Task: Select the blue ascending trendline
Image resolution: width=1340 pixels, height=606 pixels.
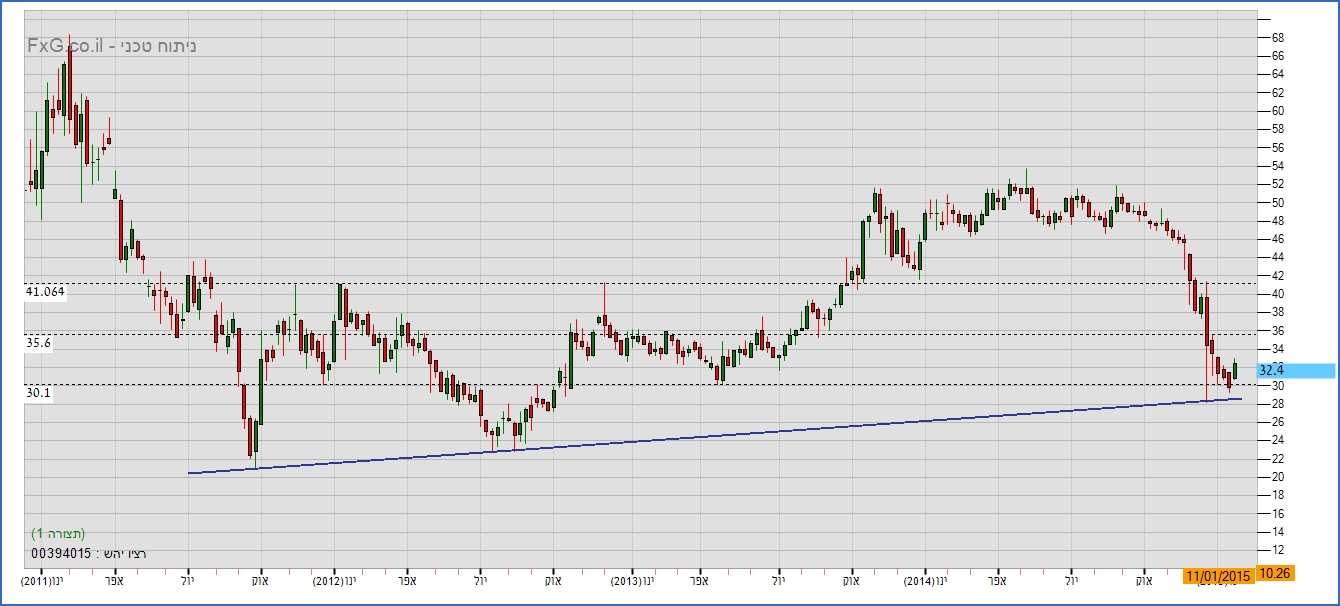Action: tap(700, 436)
